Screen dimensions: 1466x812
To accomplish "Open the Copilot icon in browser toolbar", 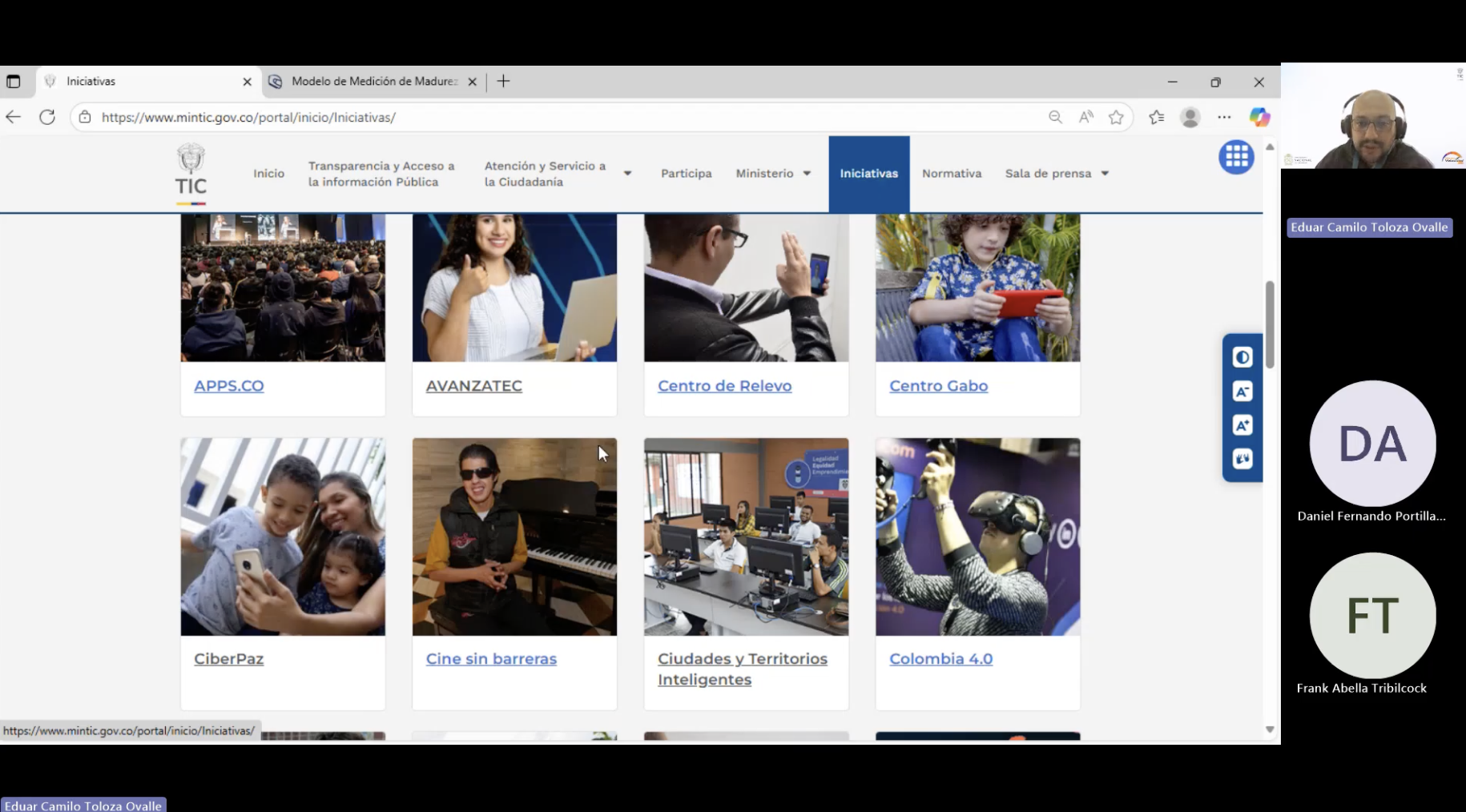I will 1259,117.
